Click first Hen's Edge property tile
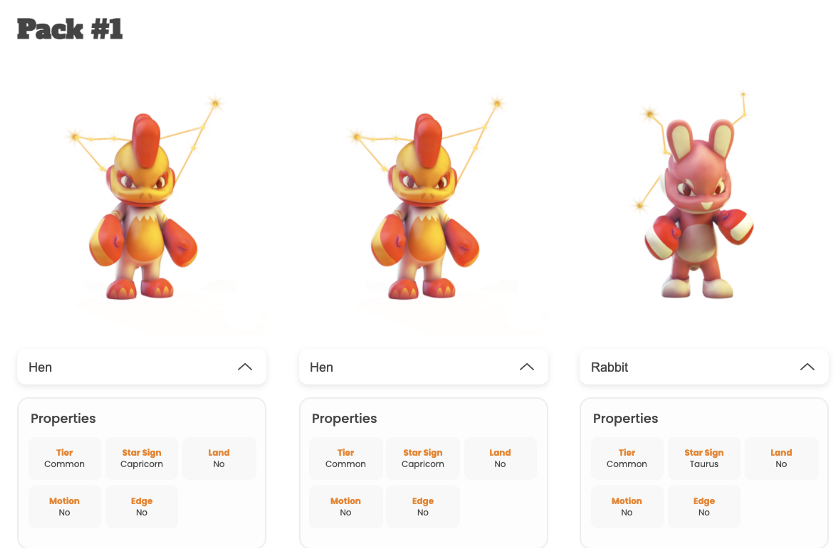 point(141,507)
